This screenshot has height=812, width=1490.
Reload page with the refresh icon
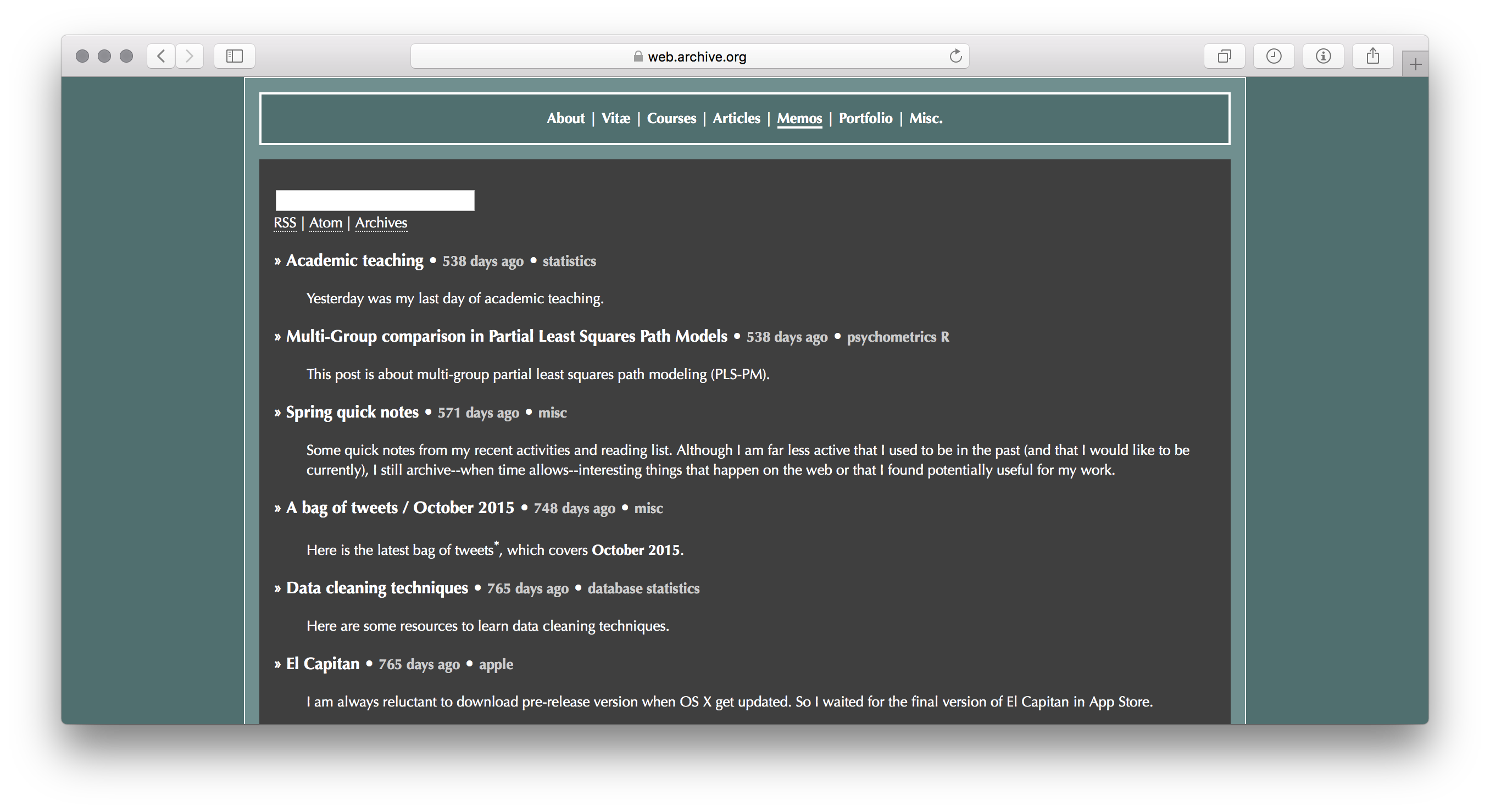point(955,56)
